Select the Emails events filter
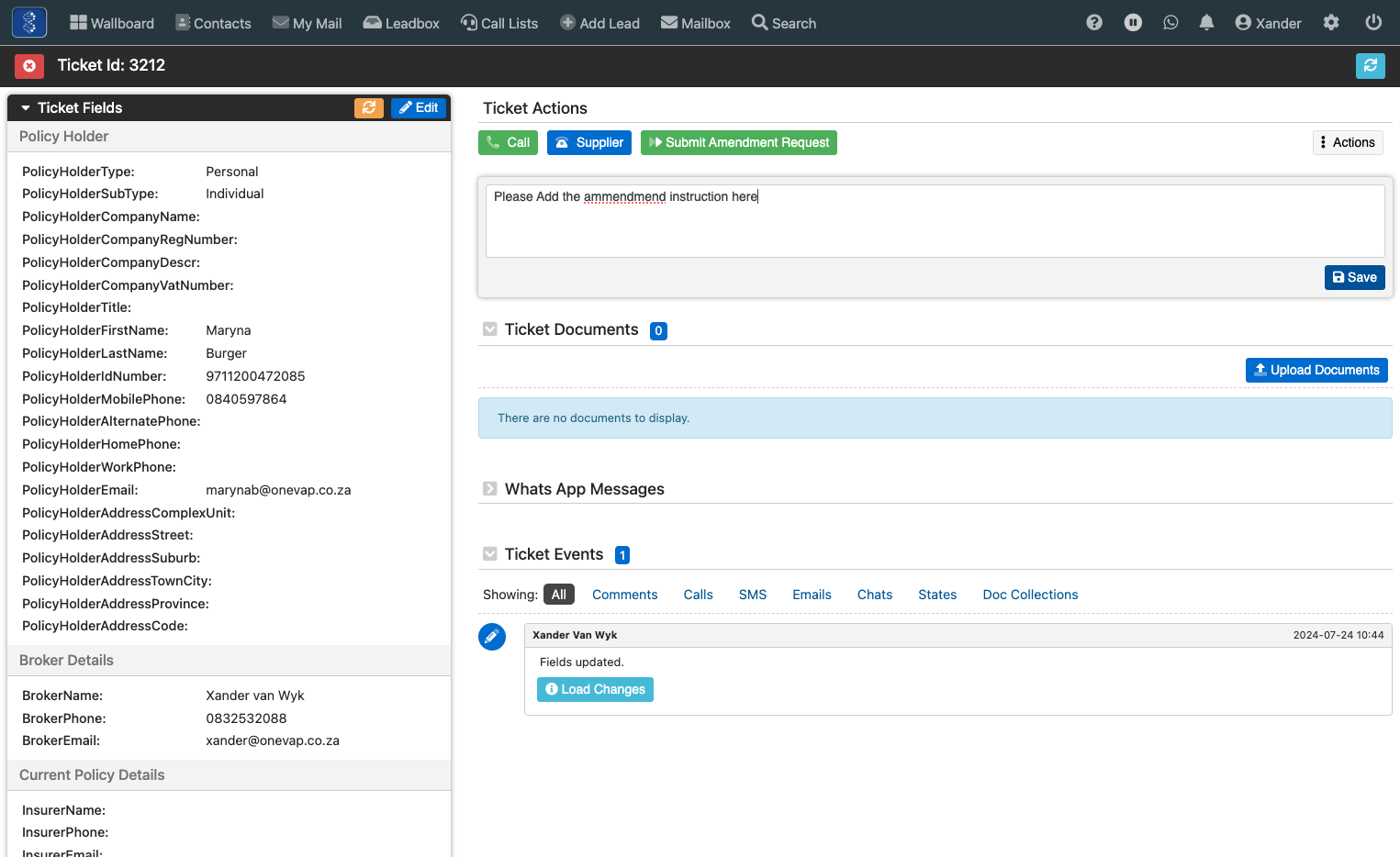 pos(812,595)
